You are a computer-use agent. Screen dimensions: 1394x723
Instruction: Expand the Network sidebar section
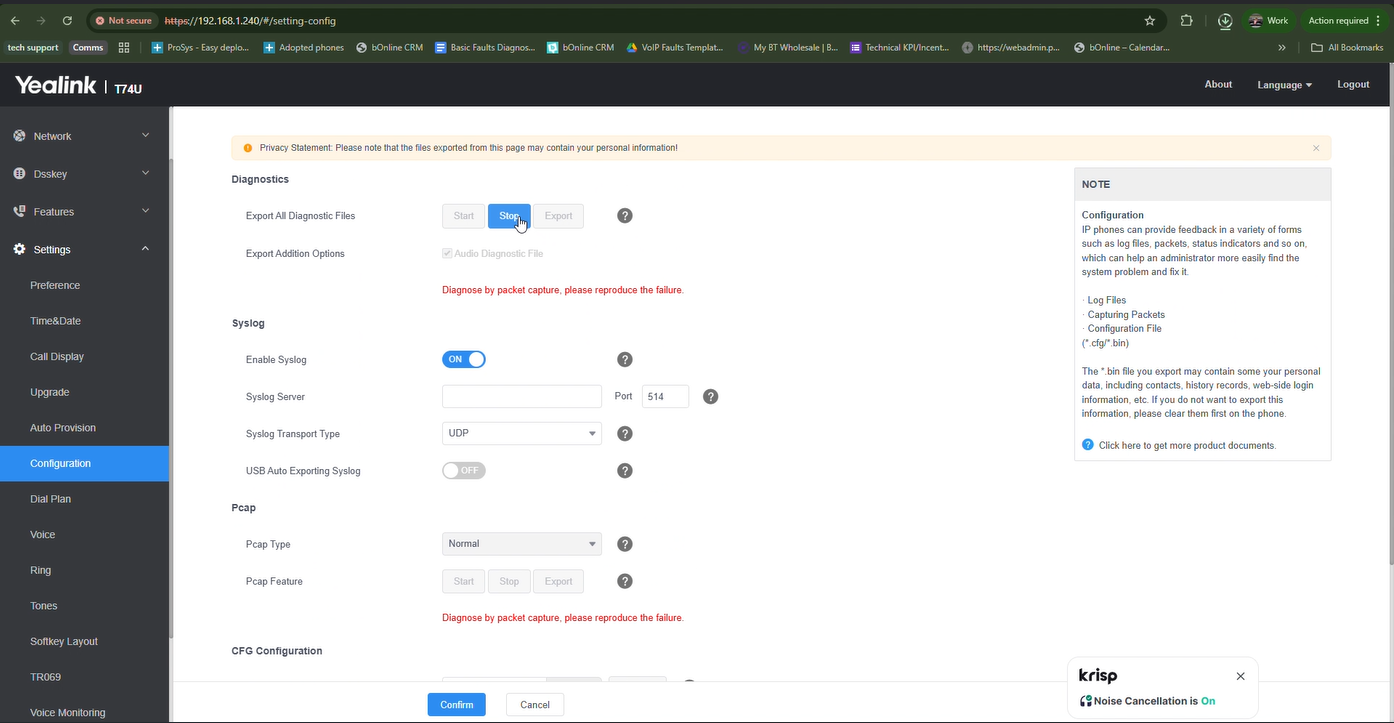click(x=84, y=136)
